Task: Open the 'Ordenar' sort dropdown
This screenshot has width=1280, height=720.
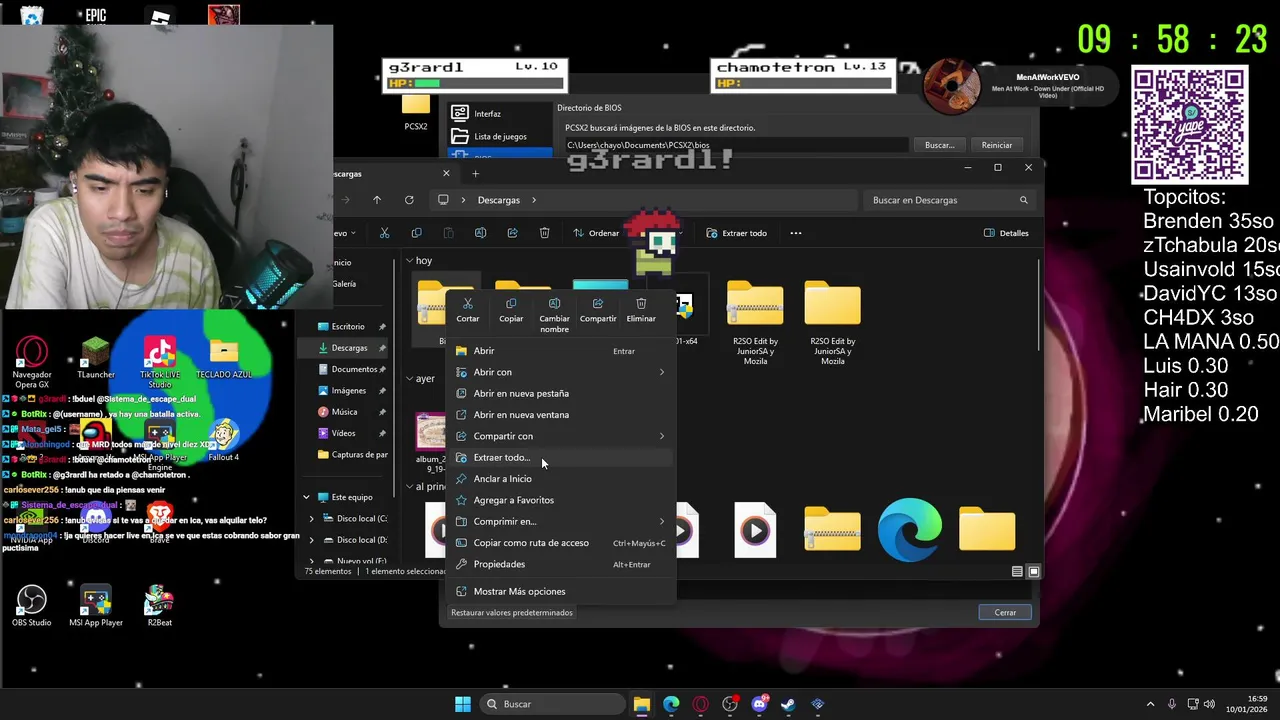Action: coord(598,233)
